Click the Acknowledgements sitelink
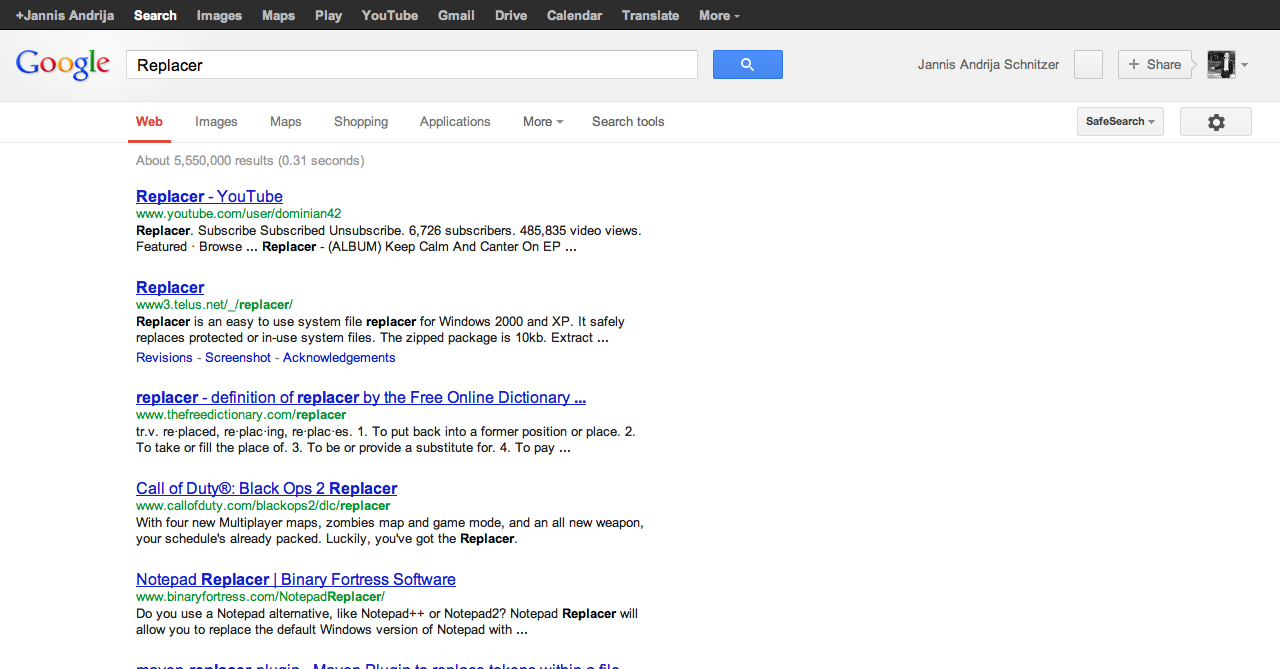This screenshot has width=1280, height=669. (339, 358)
